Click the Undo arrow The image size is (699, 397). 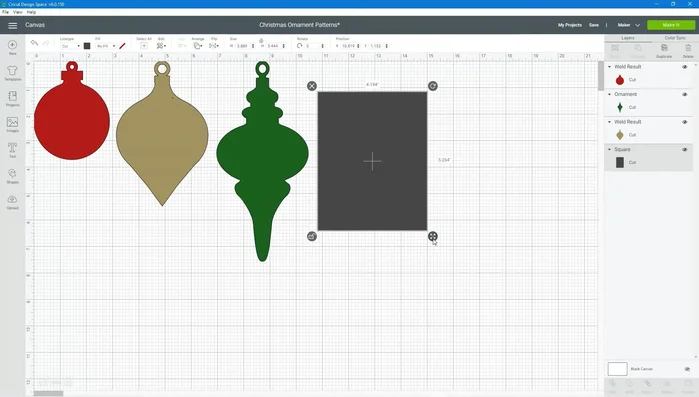click(34, 43)
